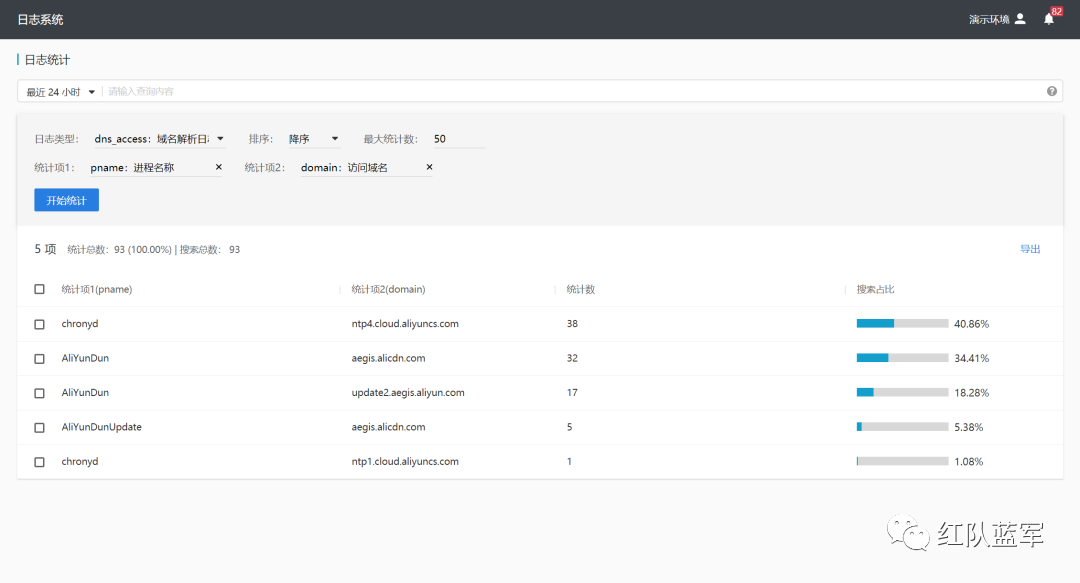Click the 统计项1(pname) column header
The width and height of the screenshot is (1080, 583).
pyautogui.click(x=96, y=289)
